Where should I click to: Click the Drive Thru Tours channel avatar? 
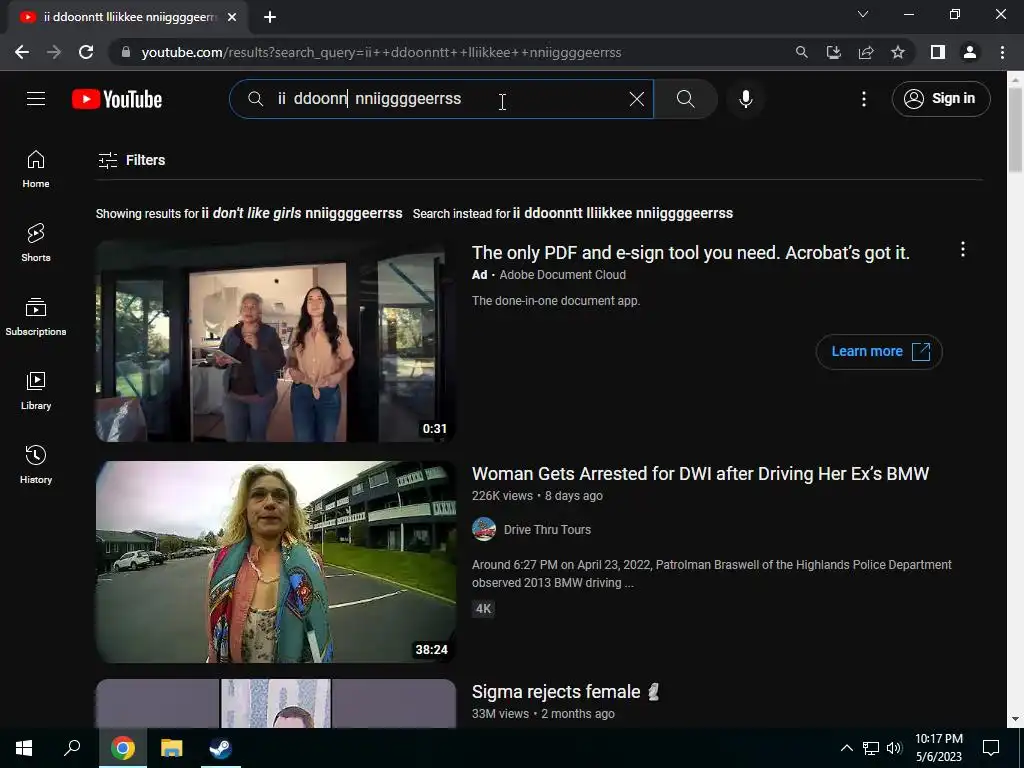(484, 530)
